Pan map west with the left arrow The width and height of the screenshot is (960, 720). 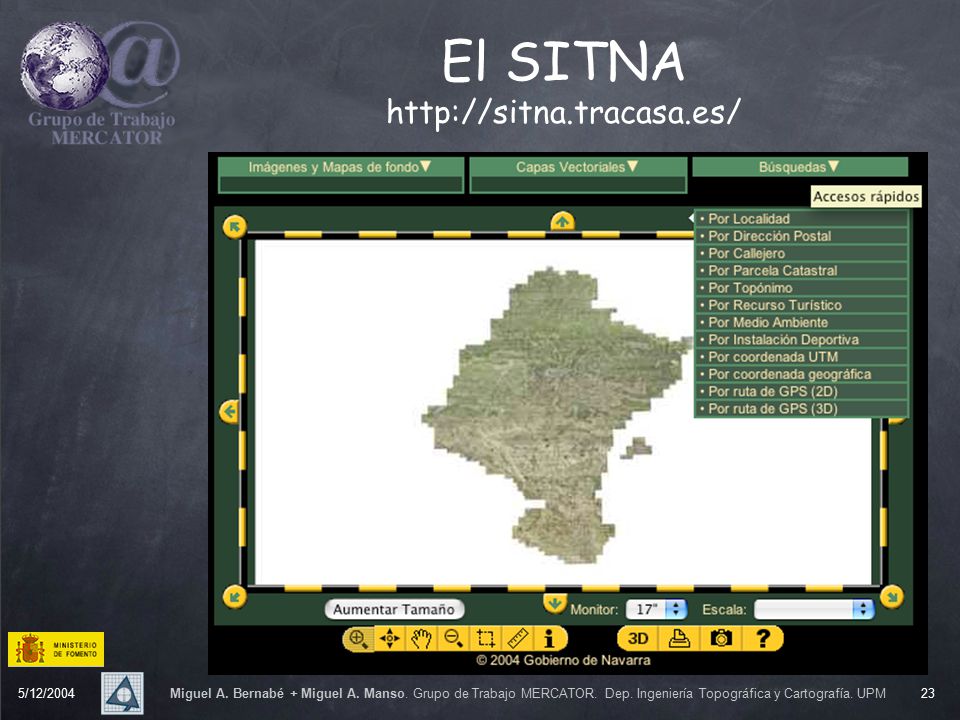click(229, 411)
